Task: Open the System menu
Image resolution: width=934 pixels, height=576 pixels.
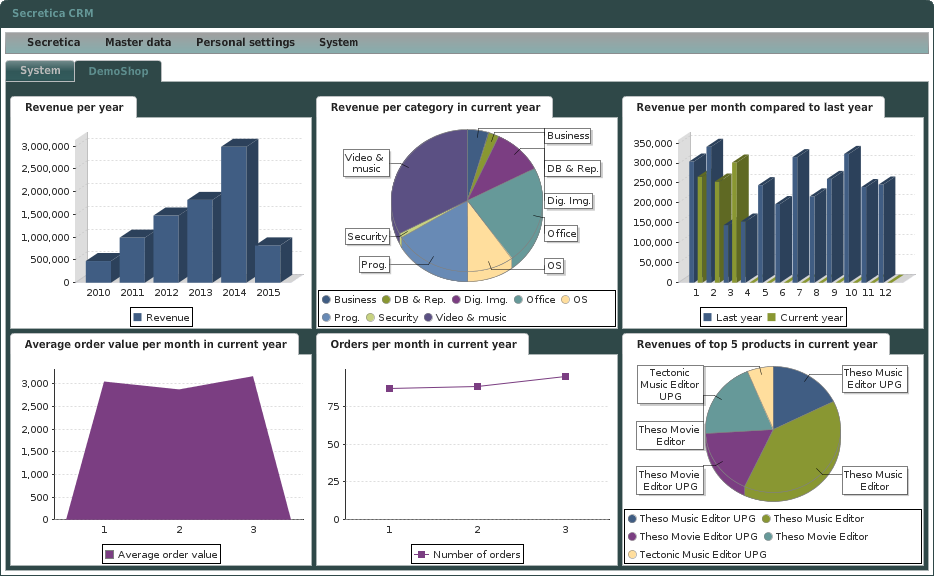Action: tap(338, 42)
